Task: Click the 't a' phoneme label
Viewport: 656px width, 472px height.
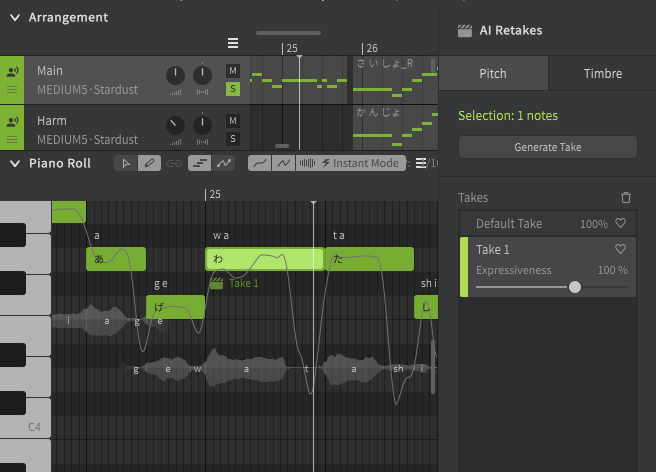Action: click(339, 236)
